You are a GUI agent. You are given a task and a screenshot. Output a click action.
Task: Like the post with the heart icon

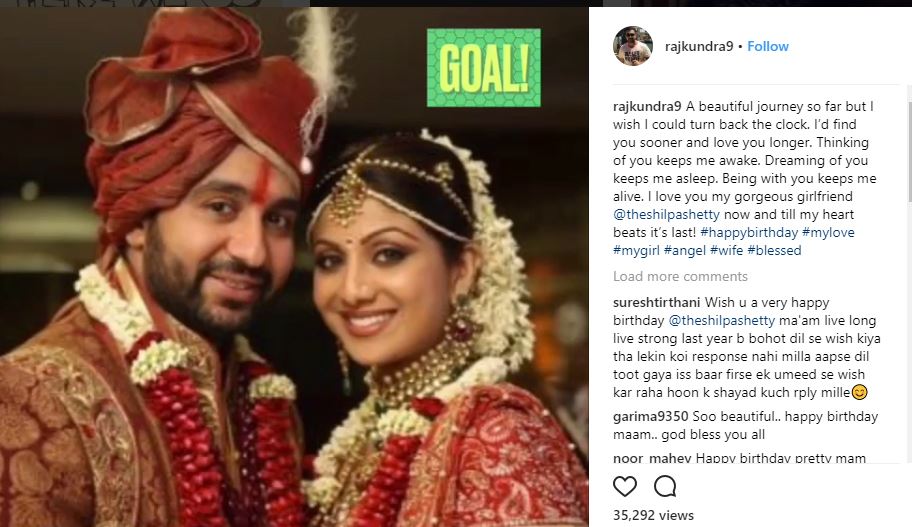pos(625,486)
